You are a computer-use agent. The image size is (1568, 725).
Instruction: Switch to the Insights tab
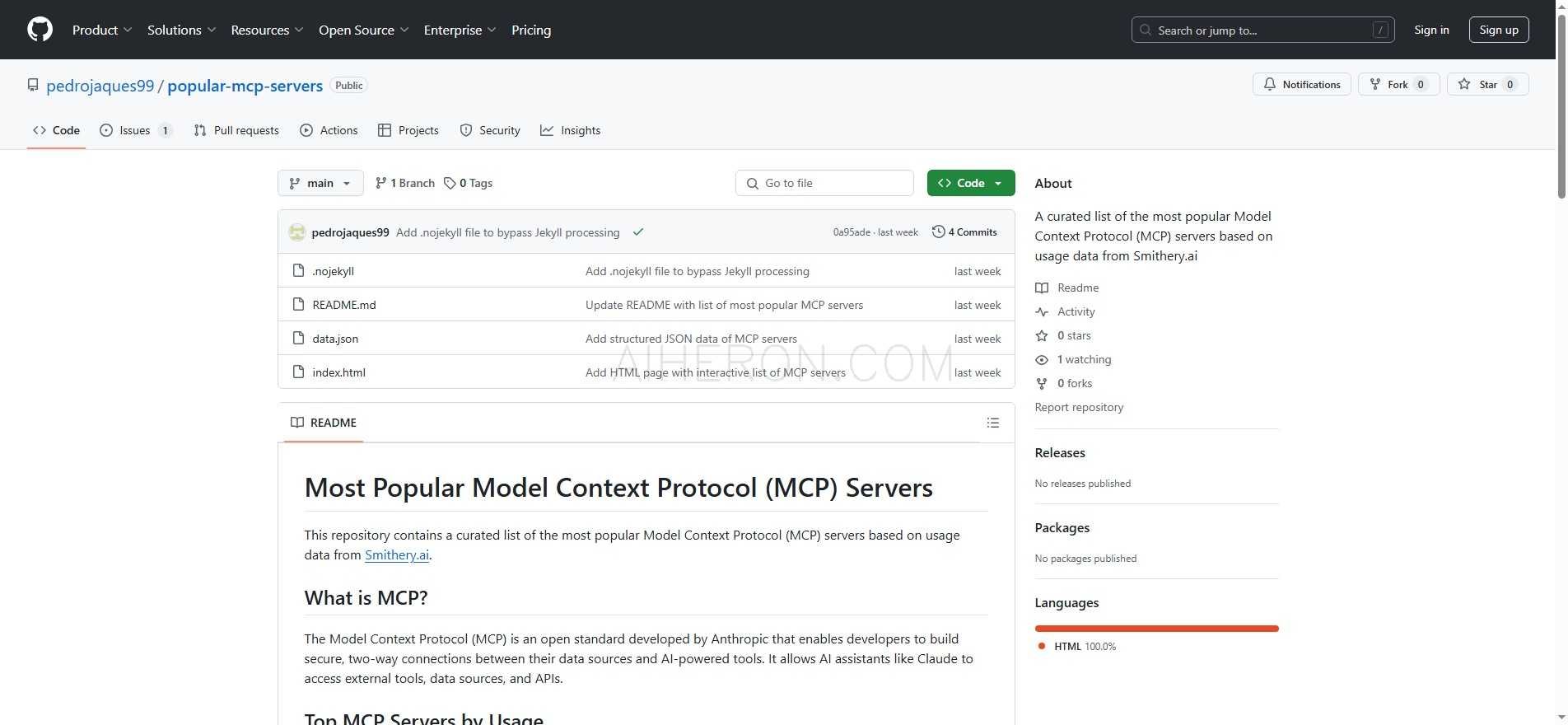(571, 130)
